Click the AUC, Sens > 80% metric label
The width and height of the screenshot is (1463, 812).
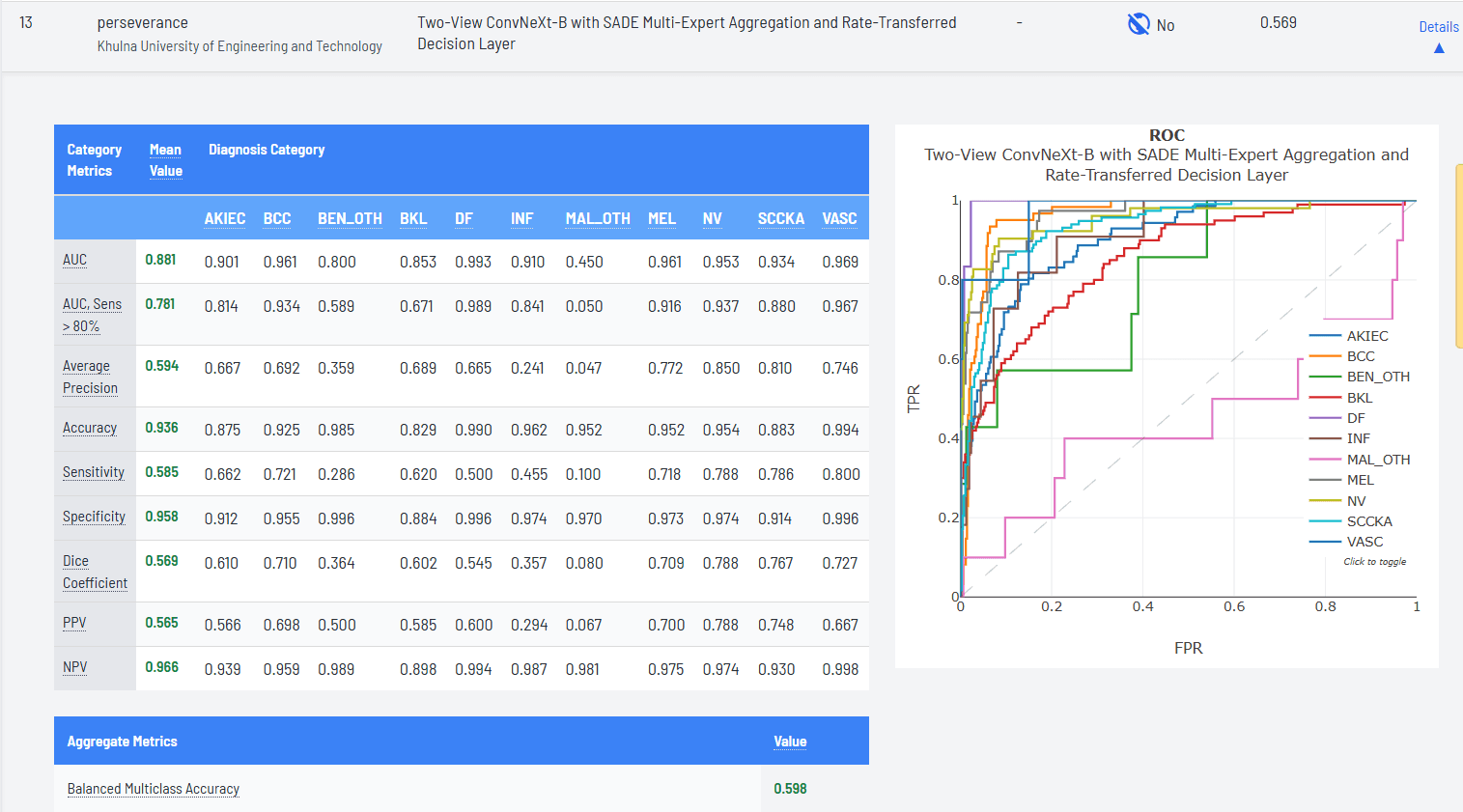(x=92, y=315)
